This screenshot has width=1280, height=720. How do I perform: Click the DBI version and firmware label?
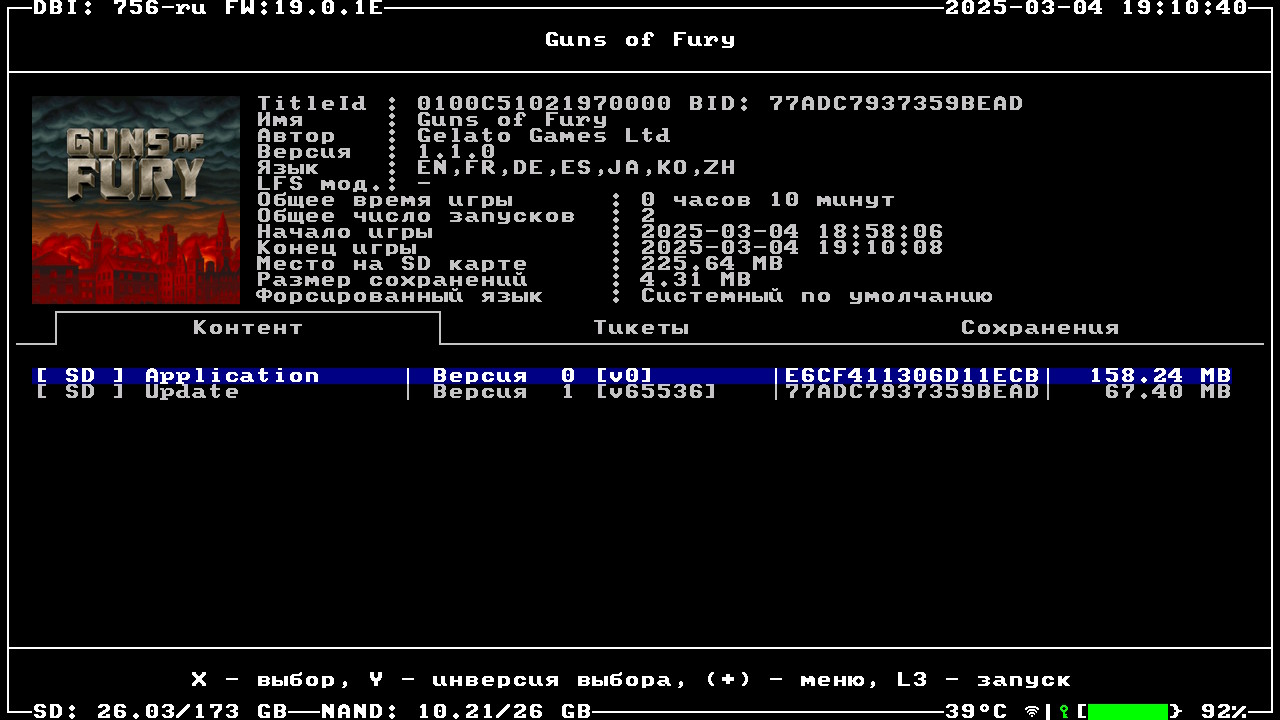(x=208, y=8)
